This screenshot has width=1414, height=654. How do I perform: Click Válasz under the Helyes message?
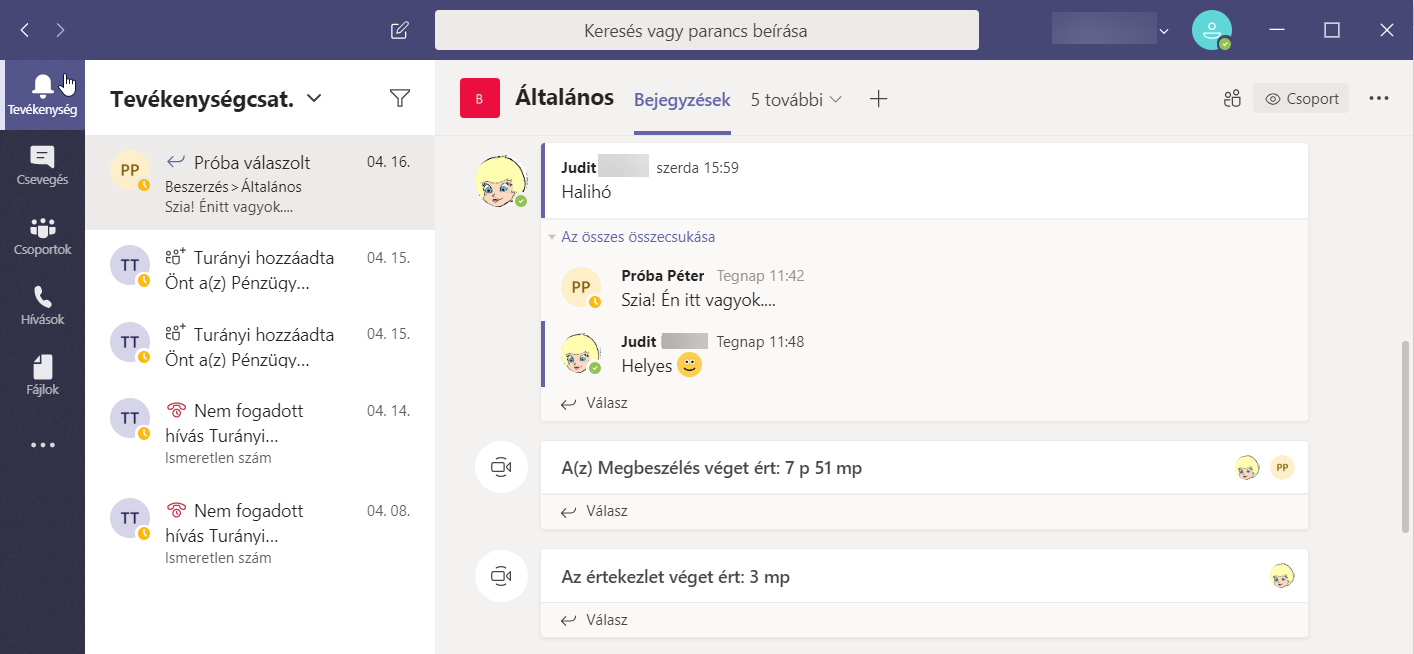(606, 403)
